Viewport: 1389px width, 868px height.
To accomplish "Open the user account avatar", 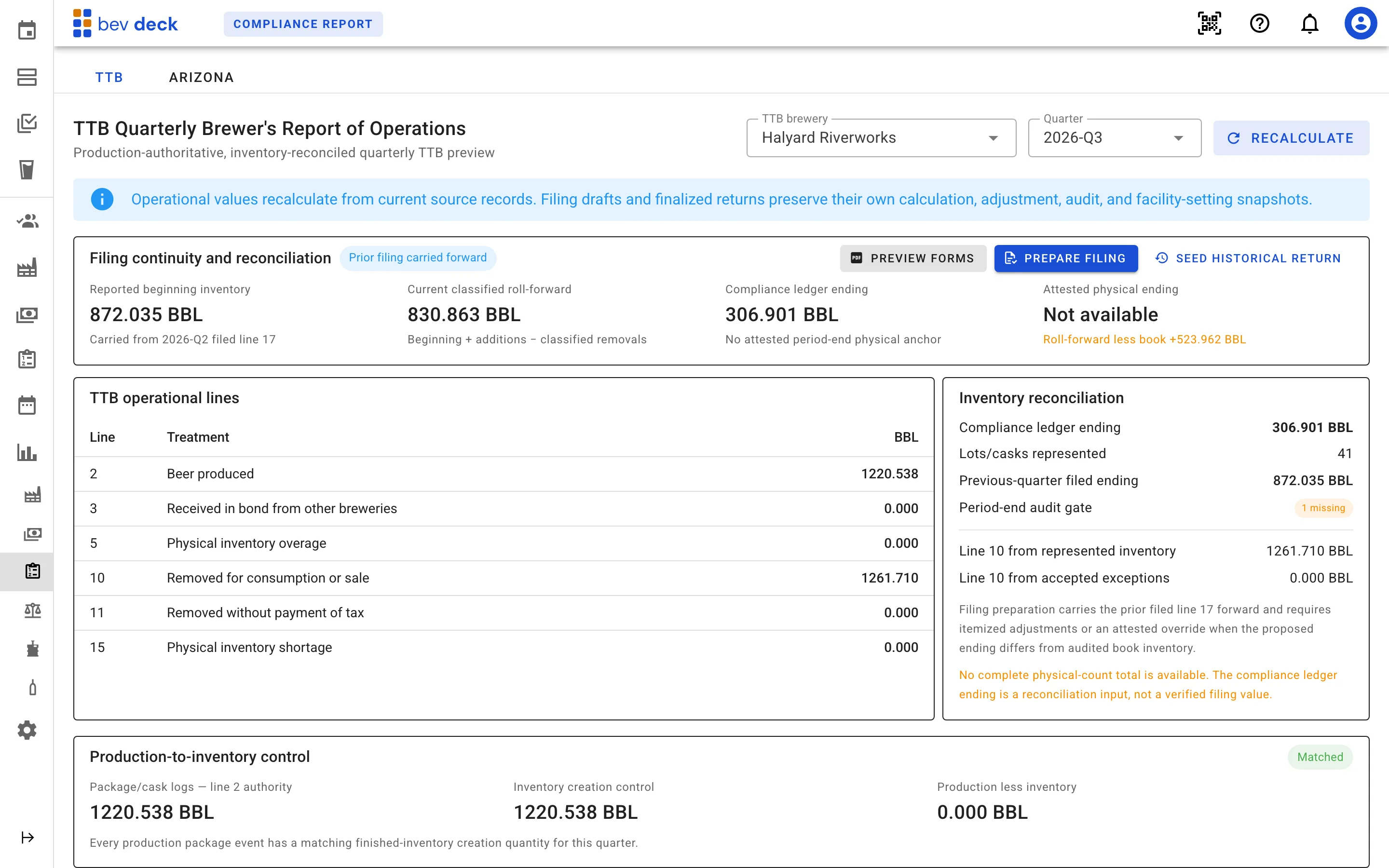I will pyautogui.click(x=1360, y=24).
